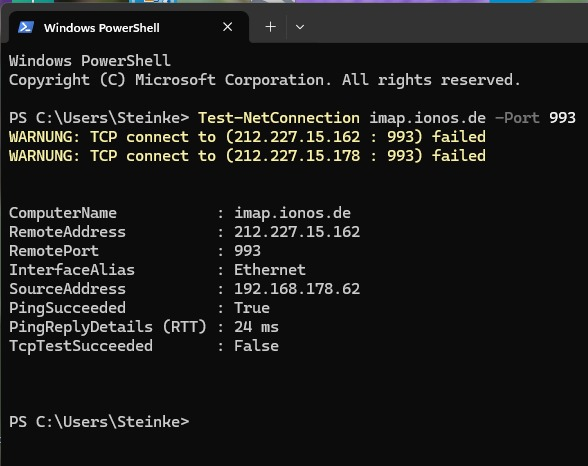Screen dimensions: 588x466
Task: Click the Test-NetConnection command text
Action: 279,118
